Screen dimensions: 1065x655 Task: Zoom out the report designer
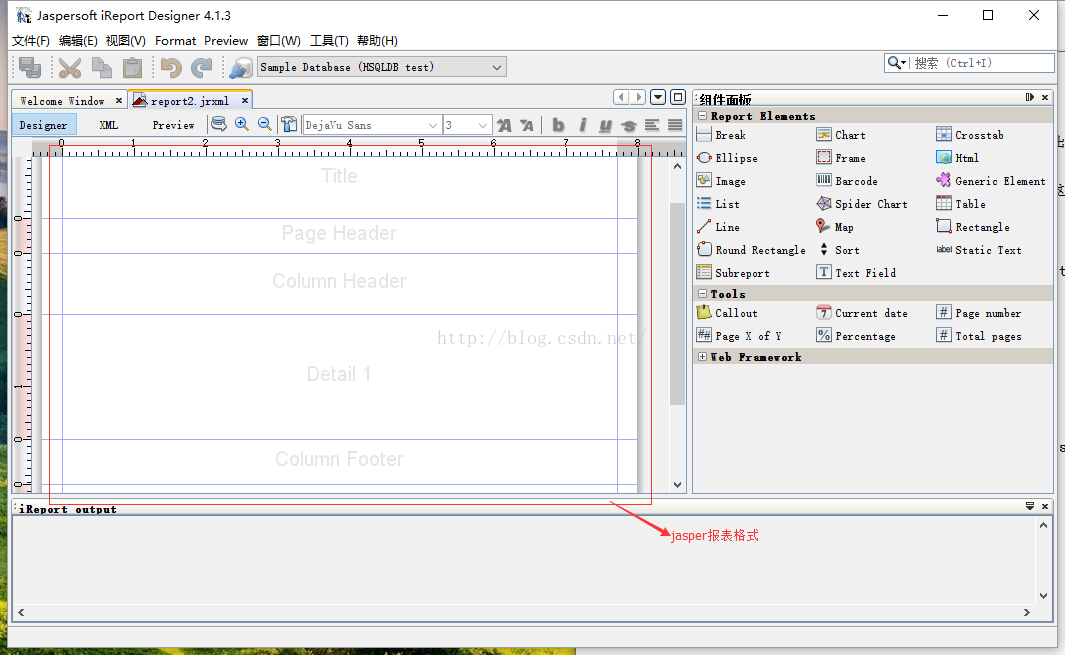[x=265, y=124]
